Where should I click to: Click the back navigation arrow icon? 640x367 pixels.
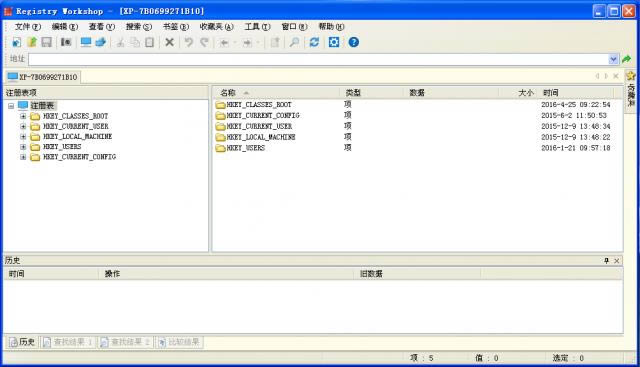[x=224, y=42]
